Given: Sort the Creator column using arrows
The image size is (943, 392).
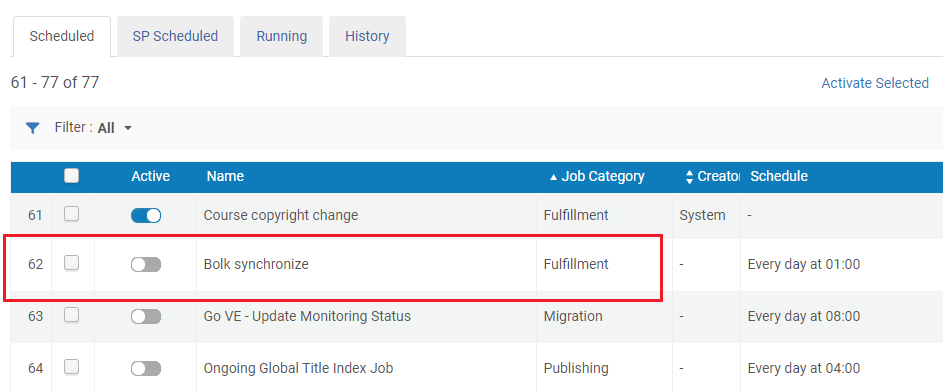Looking at the screenshot, I should coord(689,177).
